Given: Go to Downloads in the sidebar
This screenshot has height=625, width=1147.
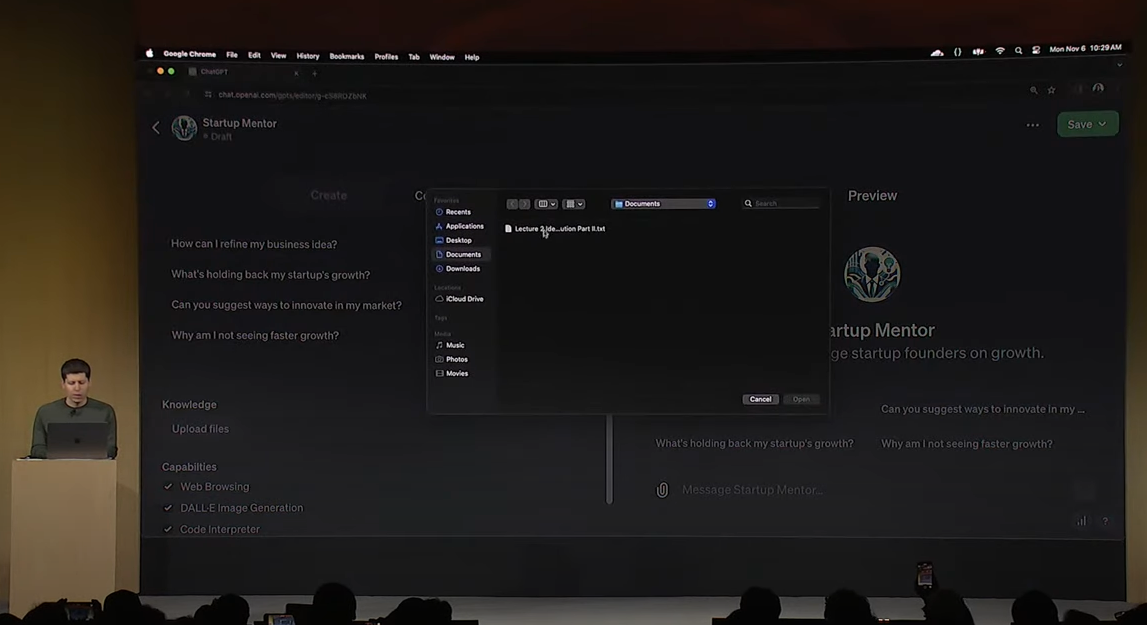Looking at the screenshot, I should [x=462, y=269].
